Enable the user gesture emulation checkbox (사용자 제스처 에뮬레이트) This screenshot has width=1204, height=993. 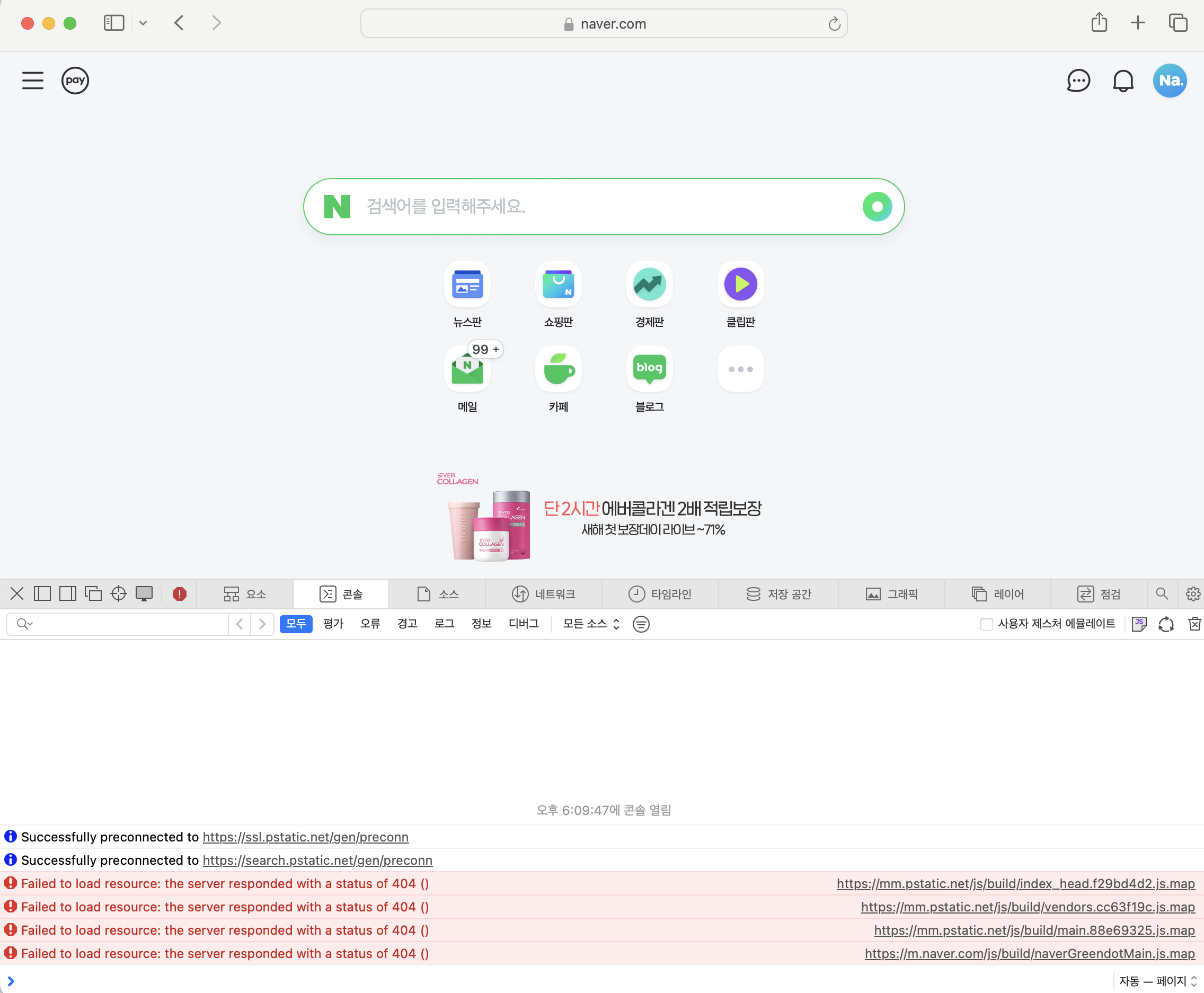(x=986, y=624)
